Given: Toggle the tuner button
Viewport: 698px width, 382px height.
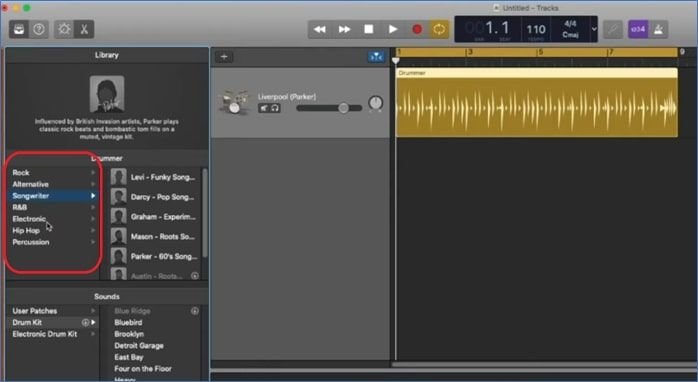Looking at the screenshot, I should click(613, 29).
